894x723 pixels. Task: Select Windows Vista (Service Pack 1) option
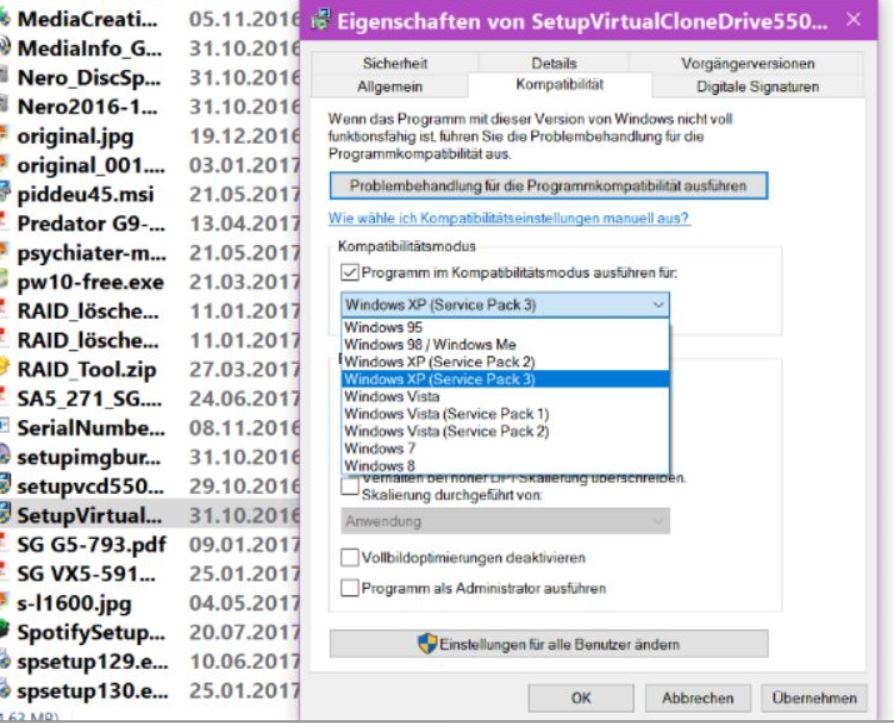pos(505,414)
